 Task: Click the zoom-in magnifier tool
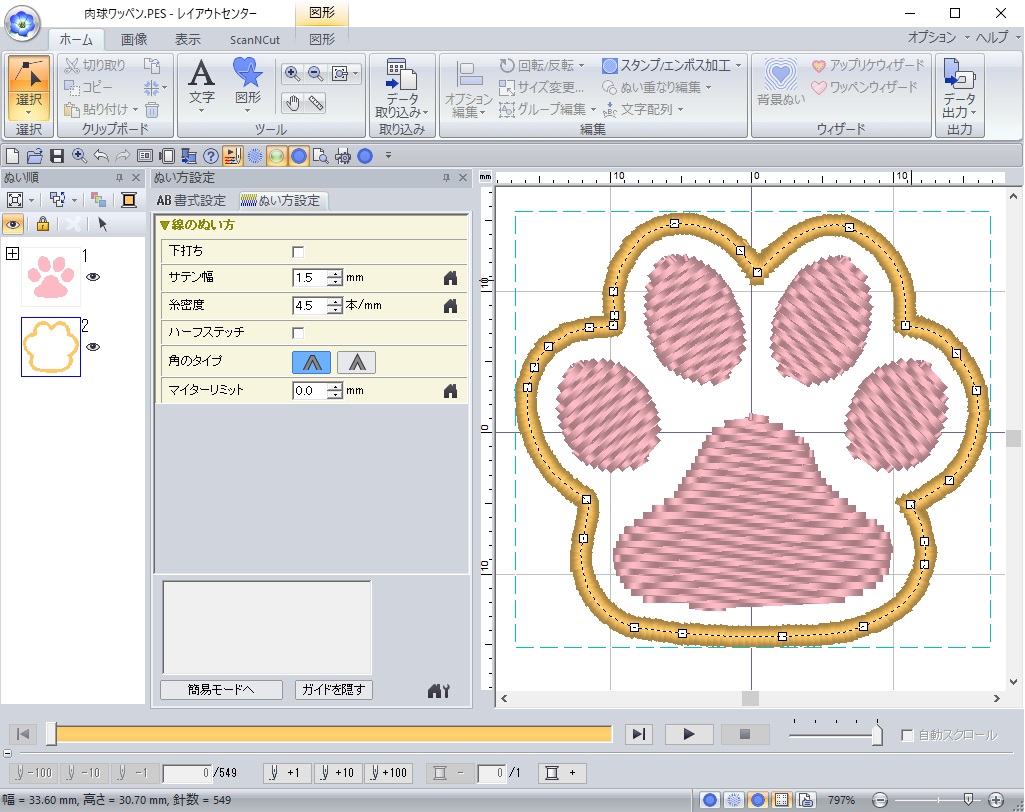coord(292,73)
